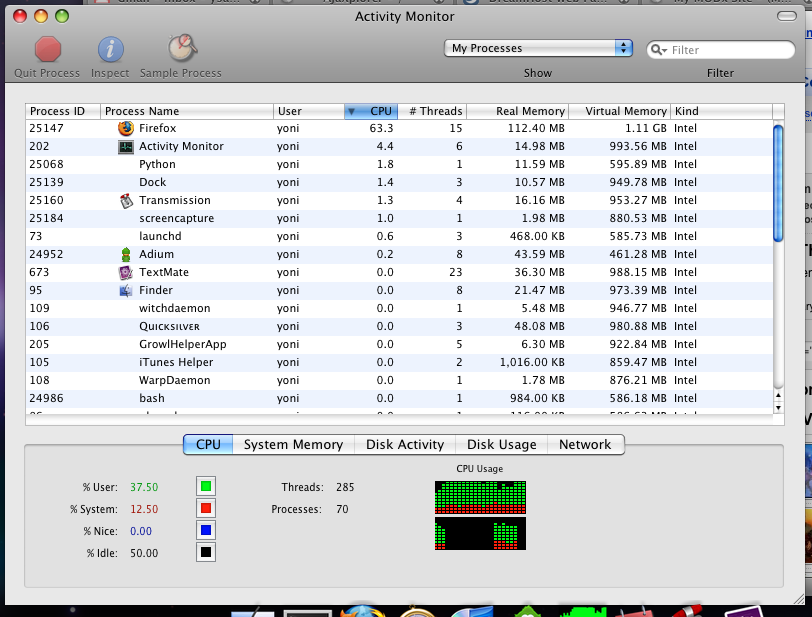The image size is (812, 617).
Task: Click the green % User color swatch
Action: point(205,487)
